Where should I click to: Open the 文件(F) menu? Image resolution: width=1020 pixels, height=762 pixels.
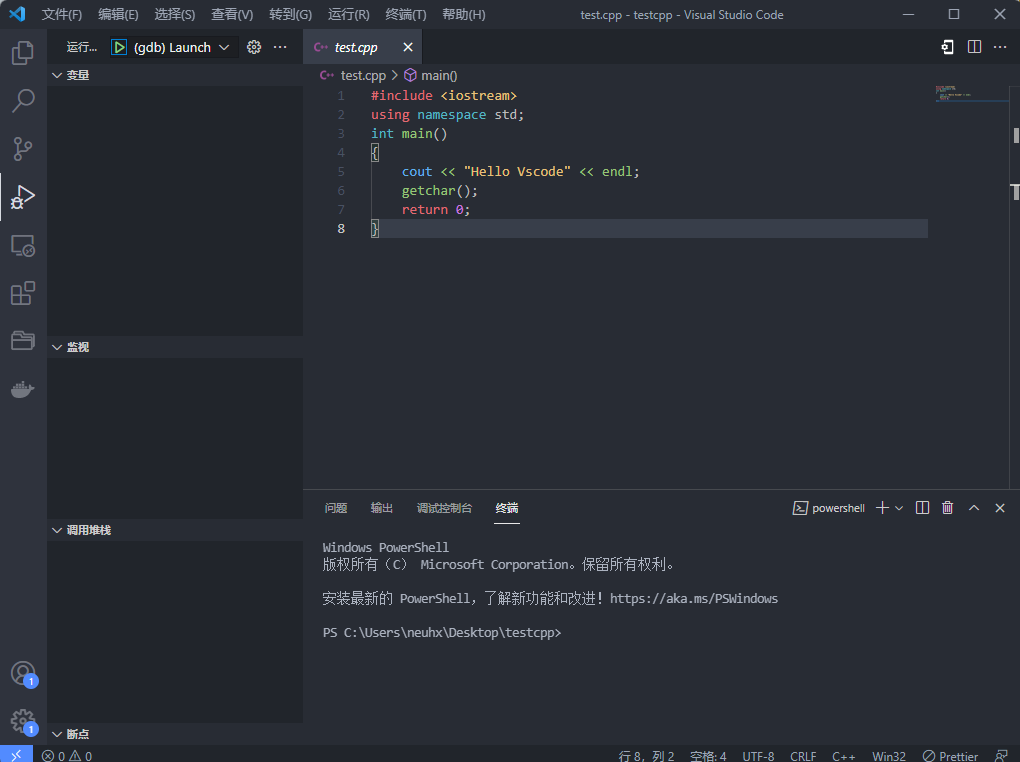(x=62, y=14)
